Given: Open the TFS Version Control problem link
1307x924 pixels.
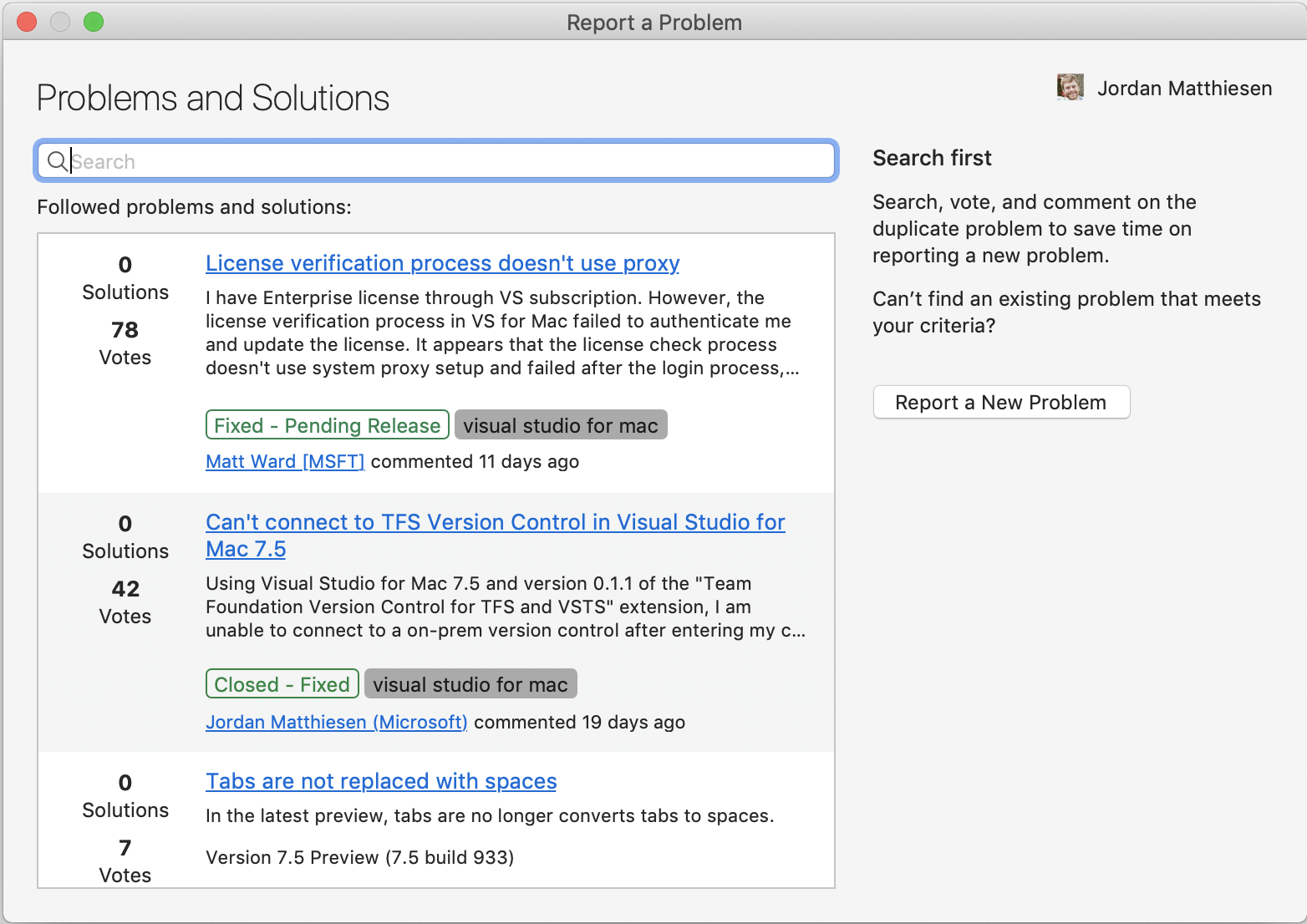Looking at the screenshot, I should point(495,523).
